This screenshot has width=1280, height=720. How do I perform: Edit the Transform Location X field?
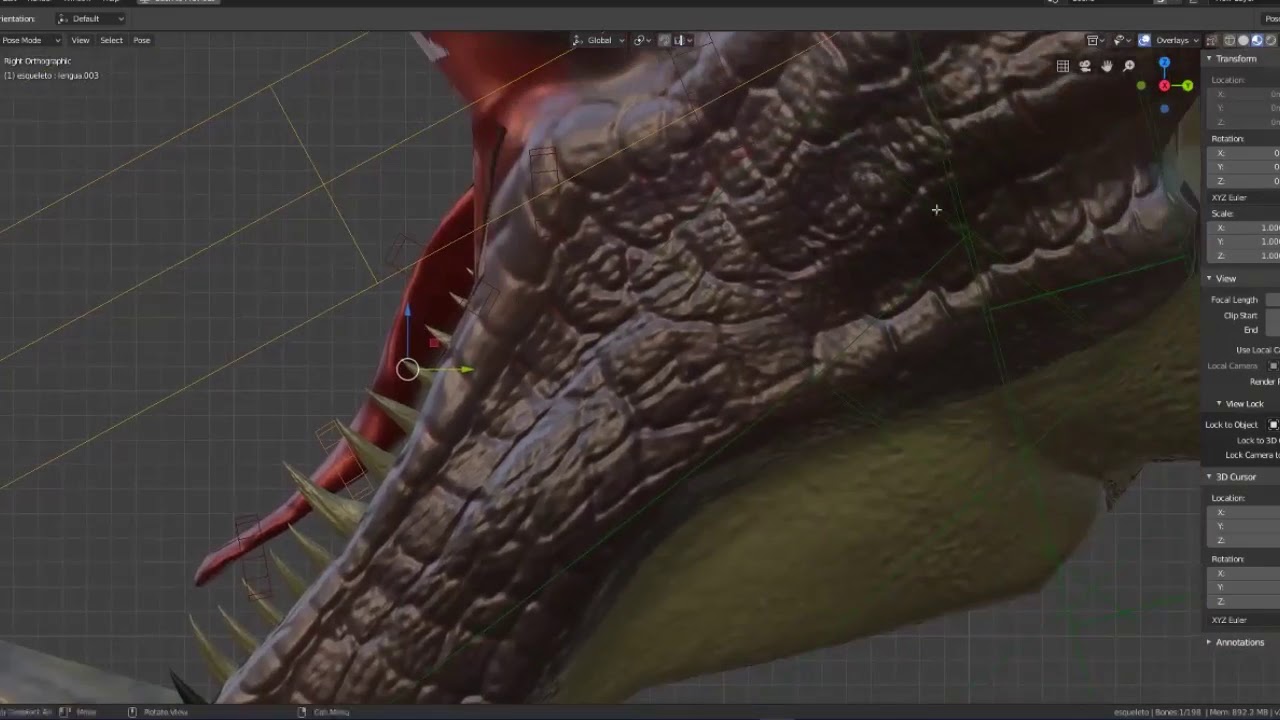pyautogui.click(x=1245, y=94)
